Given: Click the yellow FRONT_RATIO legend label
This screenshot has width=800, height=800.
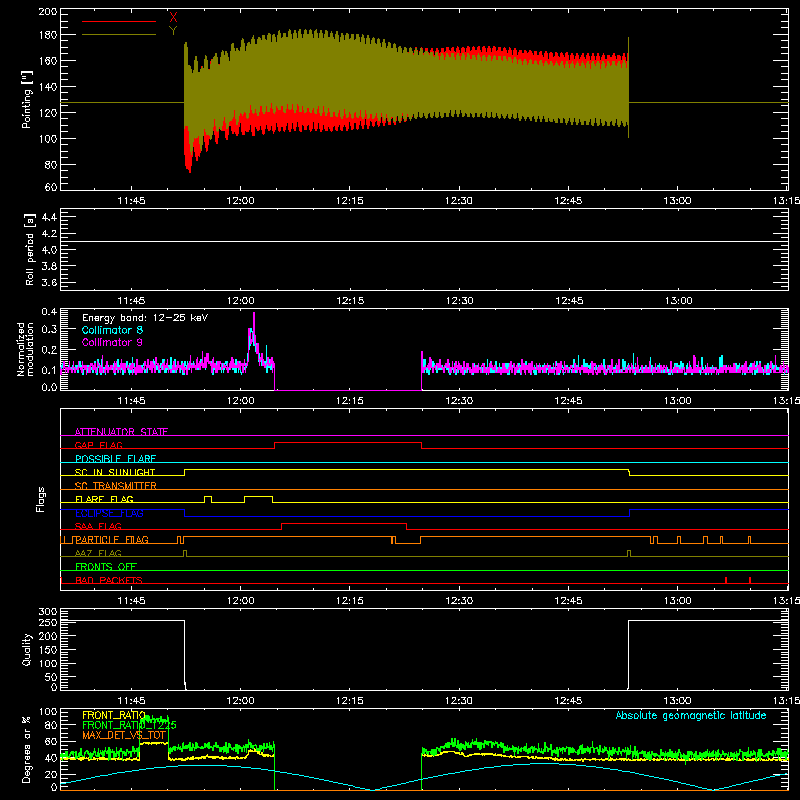Looking at the screenshot, I should [114, 715].
